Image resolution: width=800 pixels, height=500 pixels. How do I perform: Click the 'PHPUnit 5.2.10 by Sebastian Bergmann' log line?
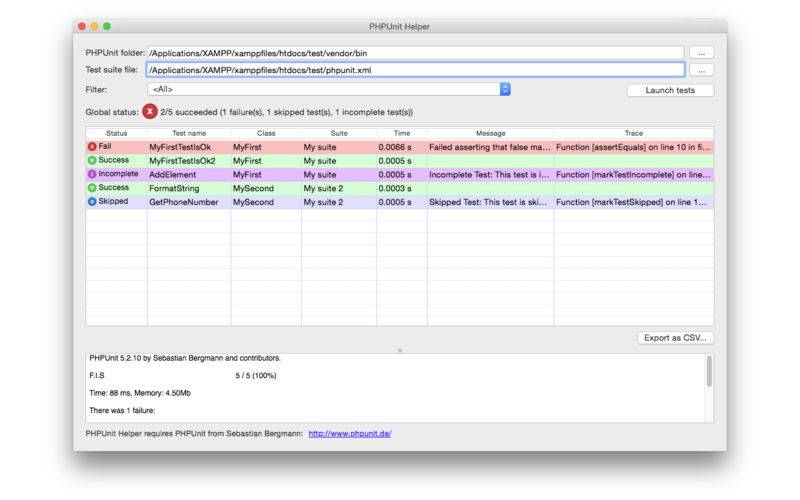185,358
